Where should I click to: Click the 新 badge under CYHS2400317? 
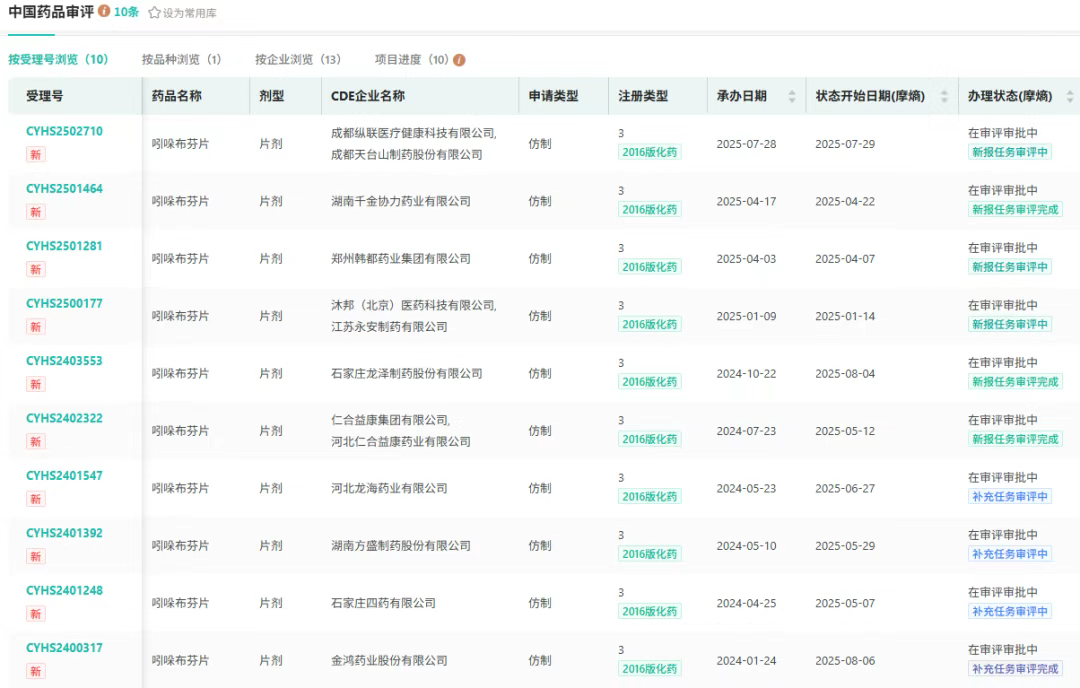[x=36, y=670]
